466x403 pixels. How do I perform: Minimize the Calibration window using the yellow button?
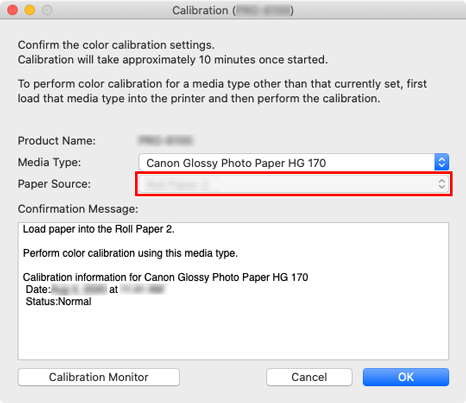click(x=30, y=10)
